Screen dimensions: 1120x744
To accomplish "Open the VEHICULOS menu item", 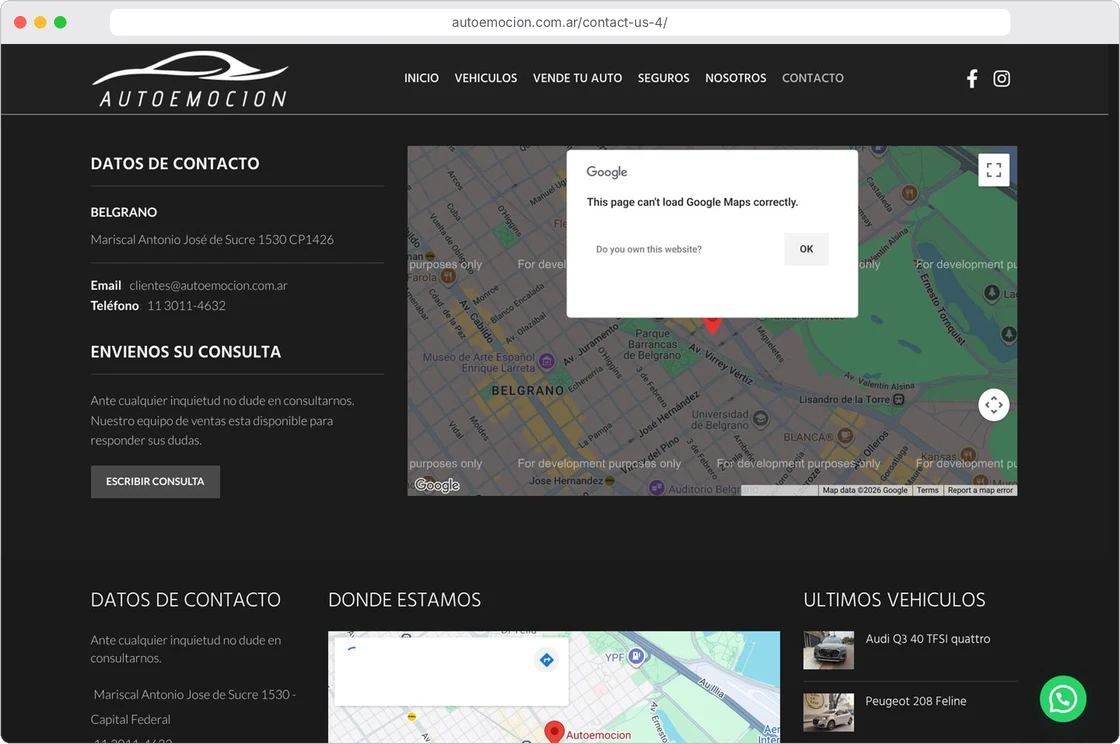I will 486,78.
